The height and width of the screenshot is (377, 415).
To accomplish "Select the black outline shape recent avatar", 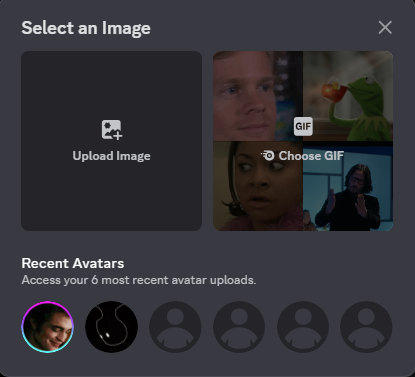I will tap(111, 327).
